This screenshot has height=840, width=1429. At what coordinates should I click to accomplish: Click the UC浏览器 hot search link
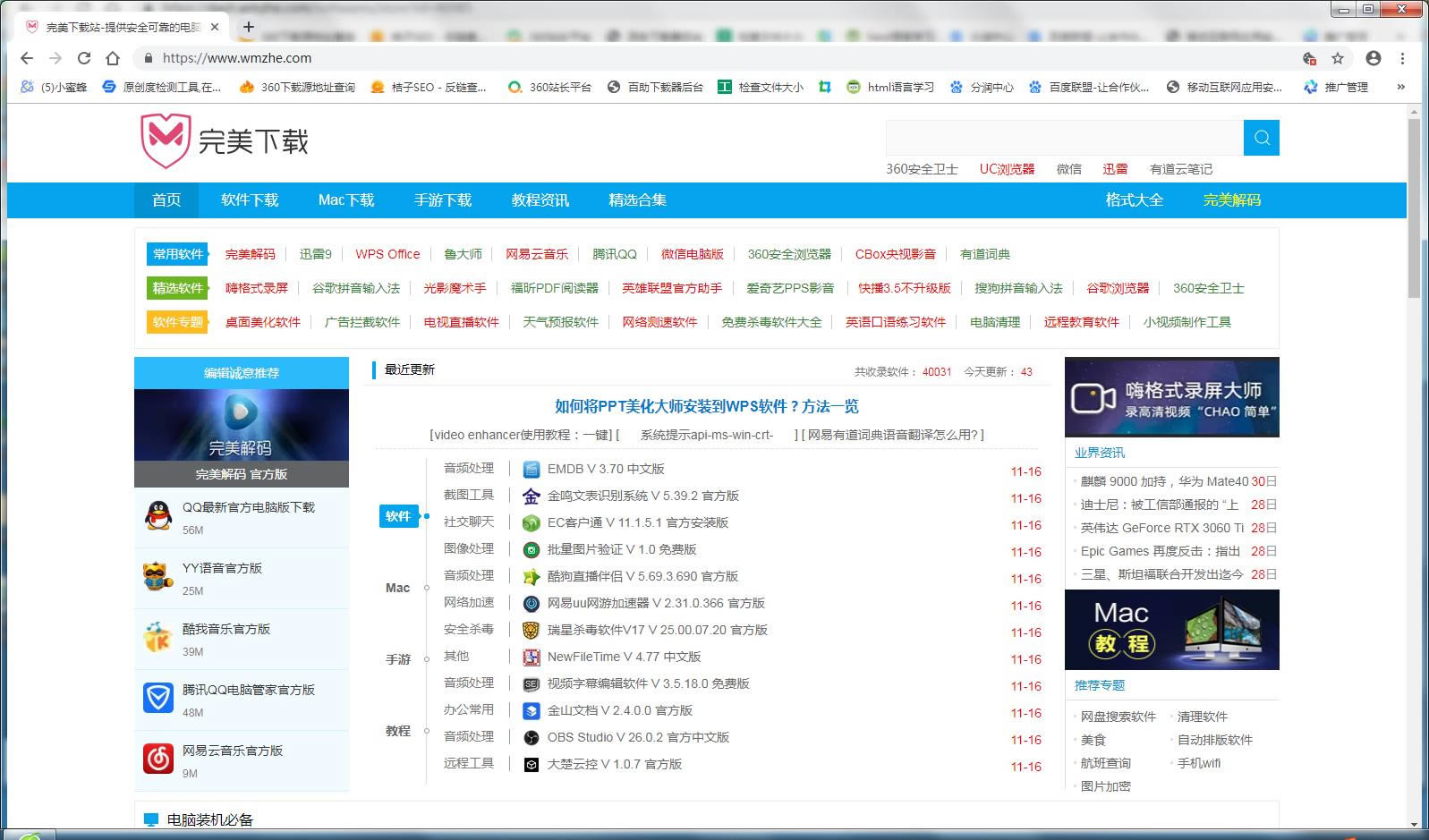(x=1007, y=169)
